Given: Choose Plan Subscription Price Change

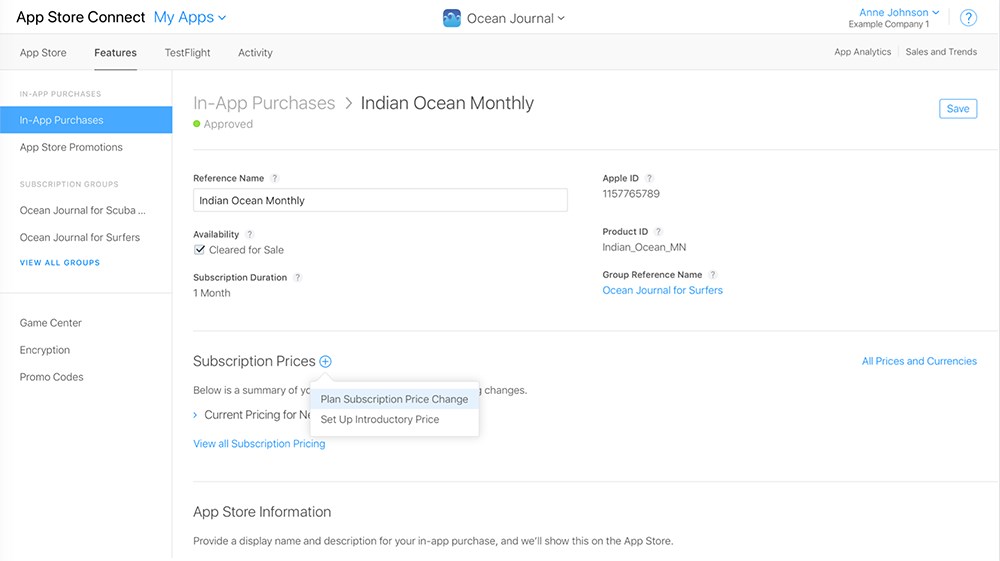Looking at the screenshot, I should (394, 399).
